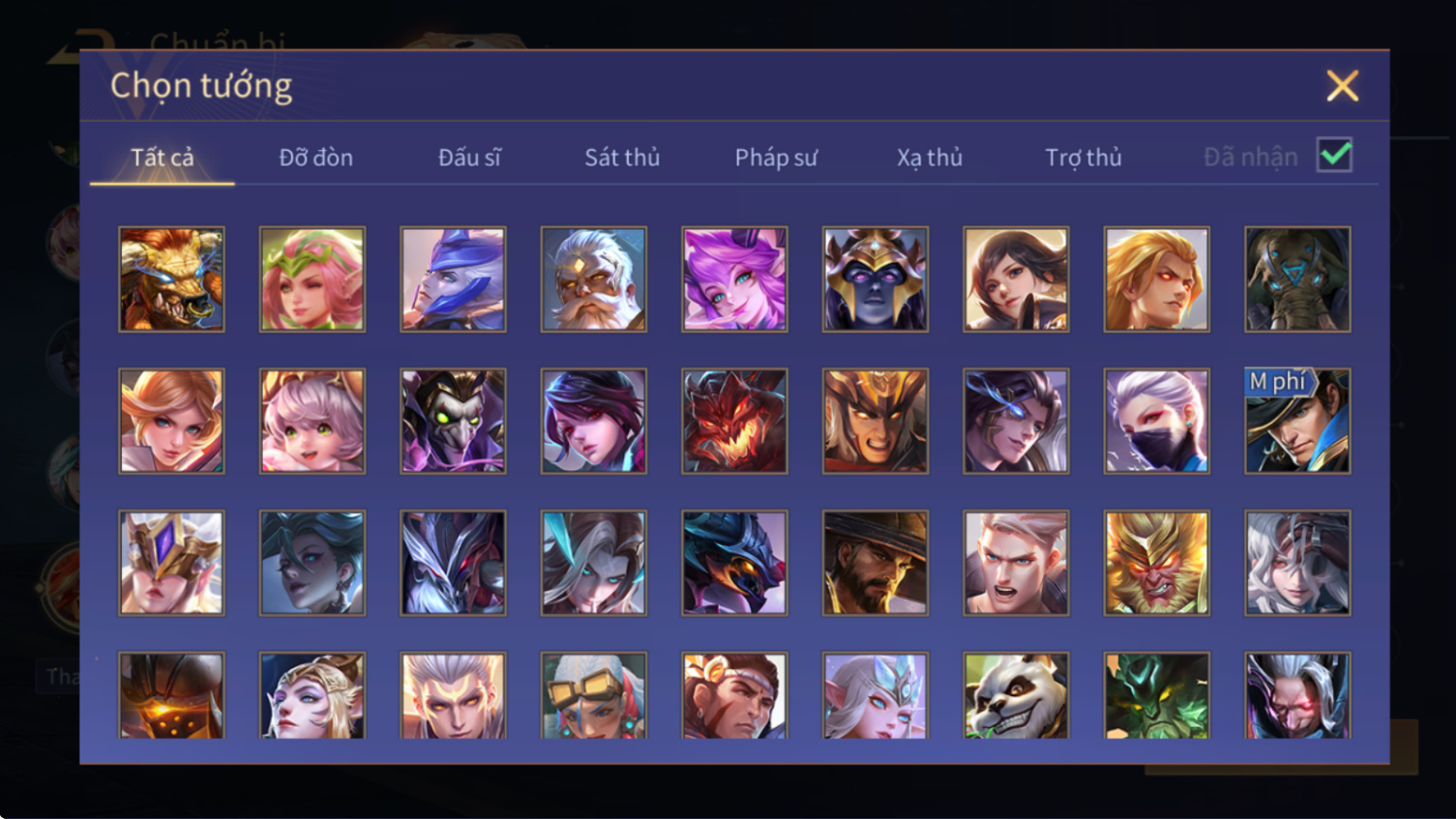Close the Chọn tướng dialog

[x=1343, y=86]
